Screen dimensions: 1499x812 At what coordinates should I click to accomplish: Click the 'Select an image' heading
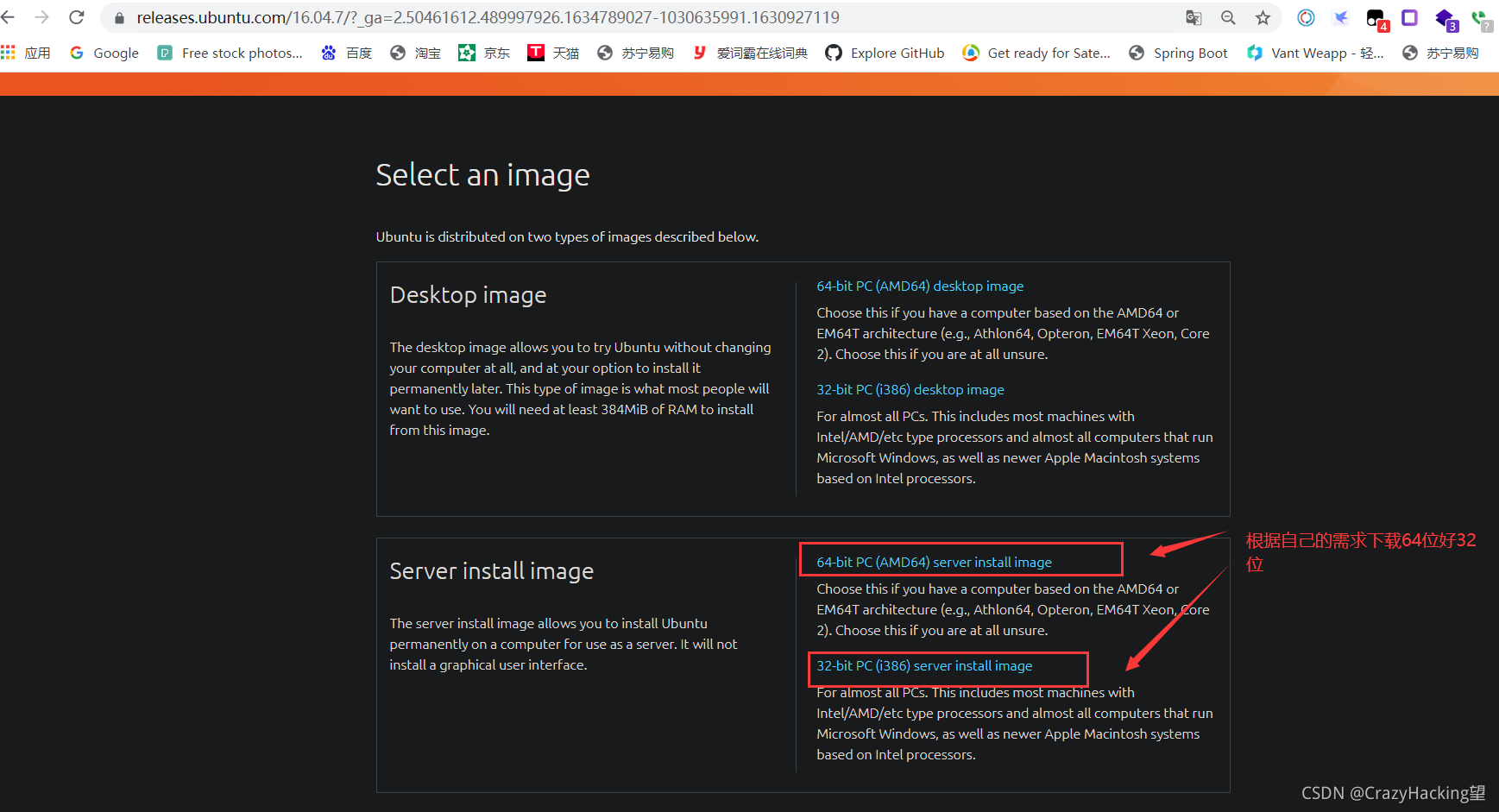point(482,175)
